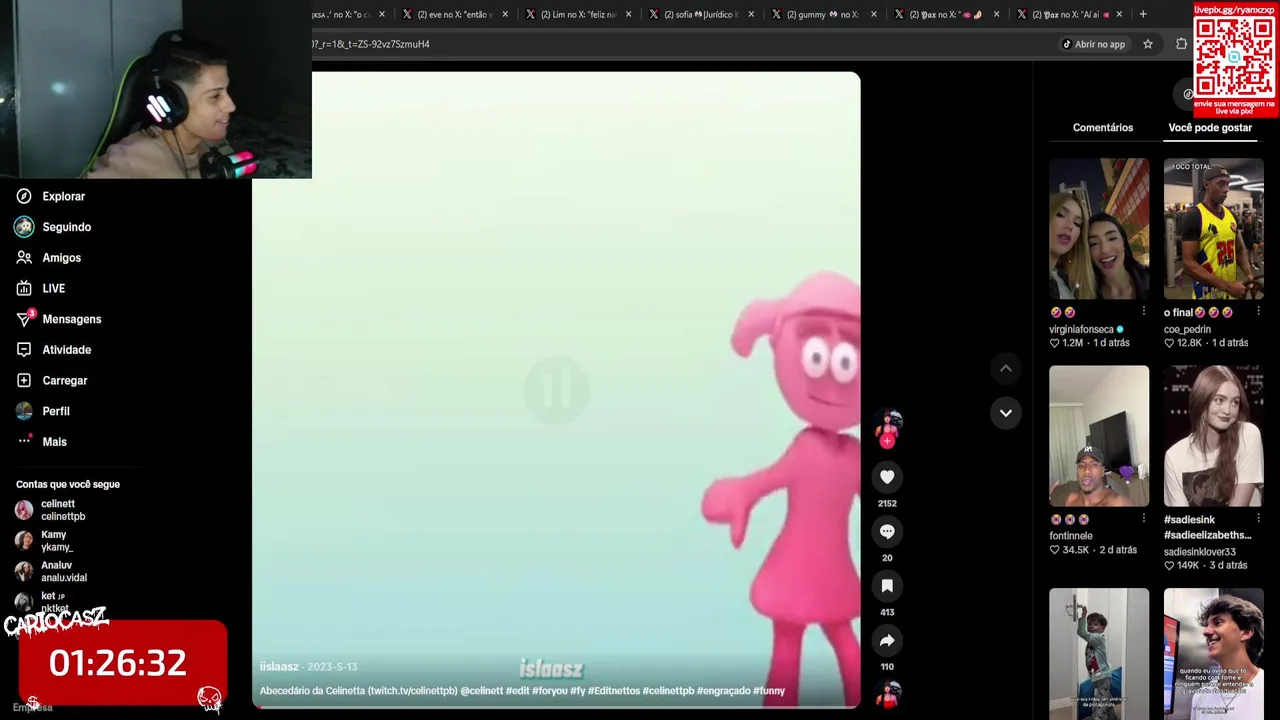The height and width of the screenshot is (720, 1280).
Task: Select 'ykamy_' username text
Action: pos(57,547)
